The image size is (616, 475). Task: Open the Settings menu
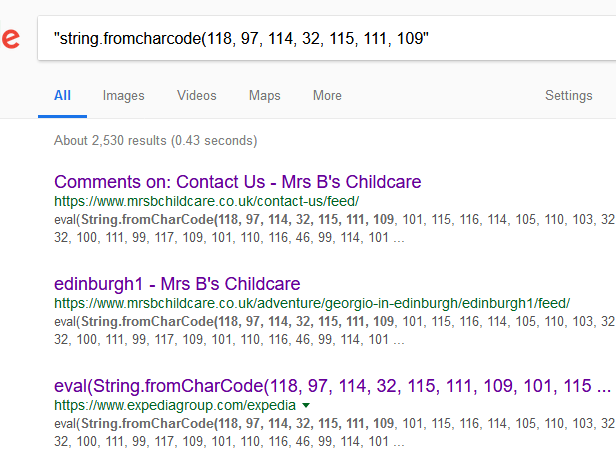tap(568, 95)
